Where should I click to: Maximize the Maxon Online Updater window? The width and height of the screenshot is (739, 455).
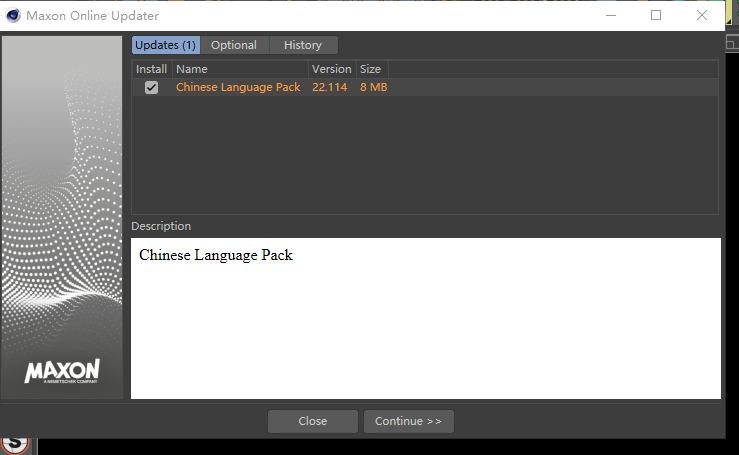point(656,15)
